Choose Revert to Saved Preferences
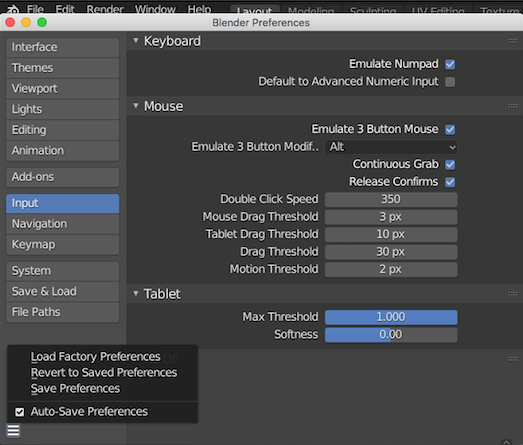The image size is (523, 445). click(x=102, y=373)
